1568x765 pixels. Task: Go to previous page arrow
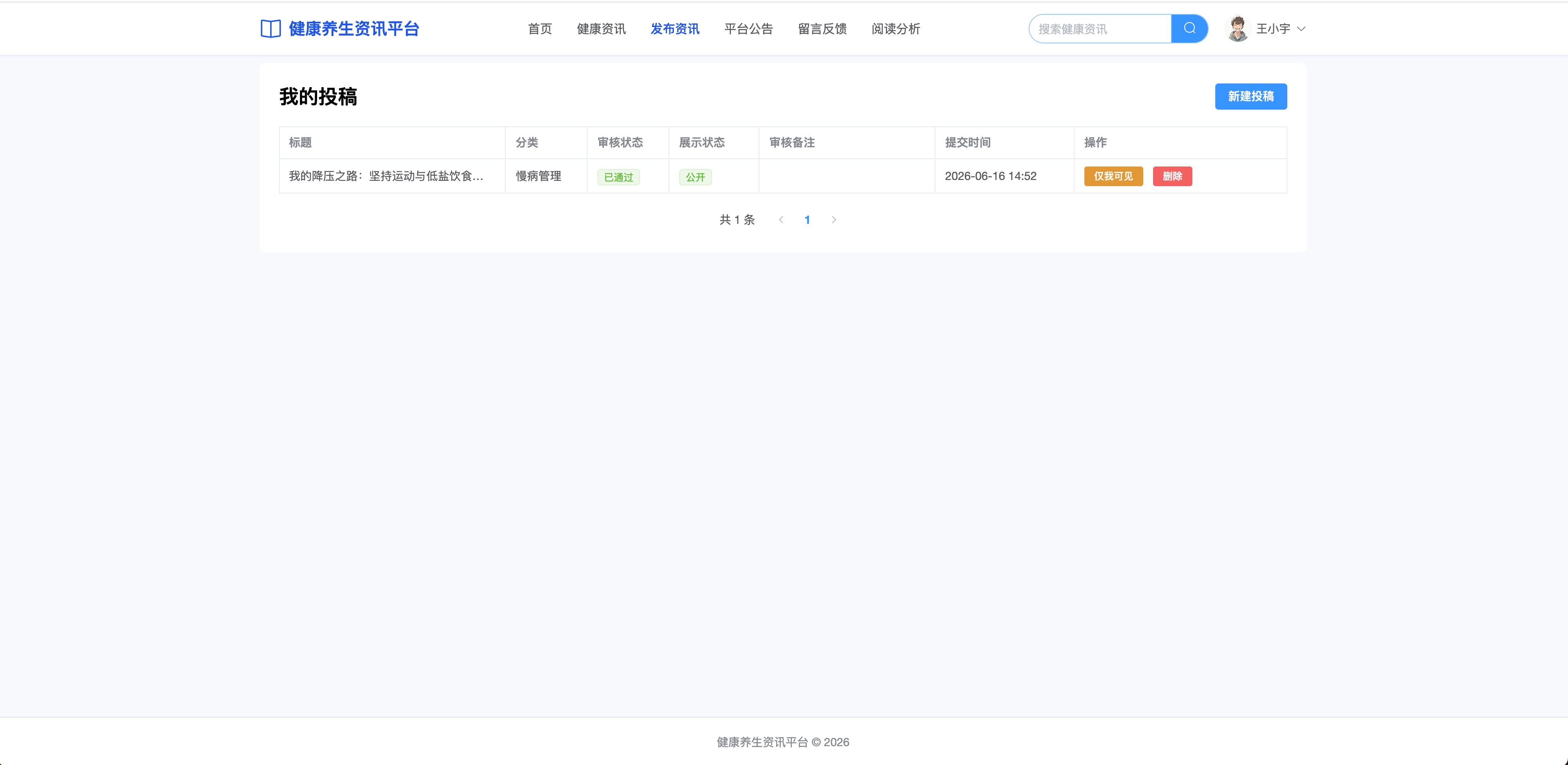pos(781,220)
